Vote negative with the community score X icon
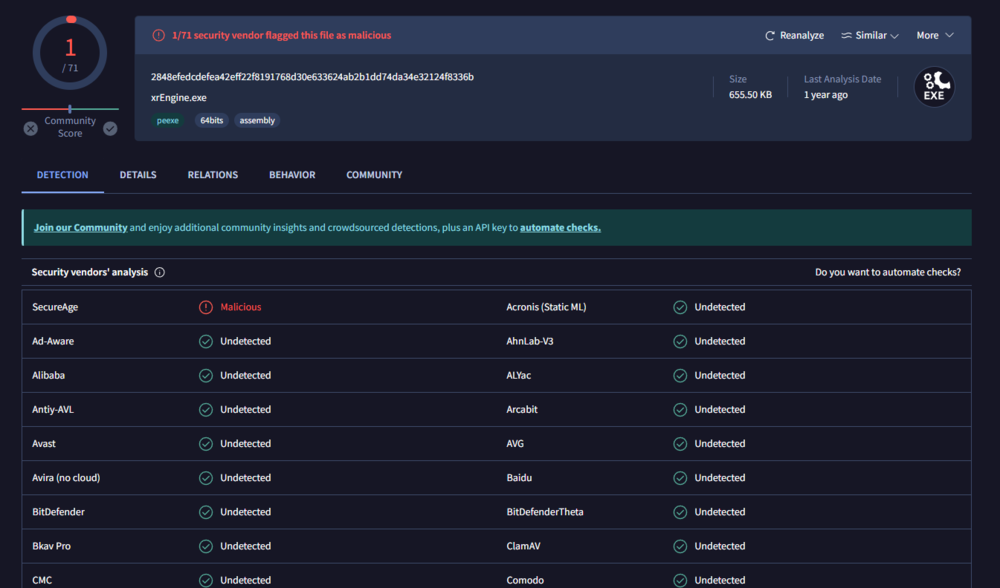Image resolution: width=1000 pixels, height=588 pixels. (x=31, y=128)
